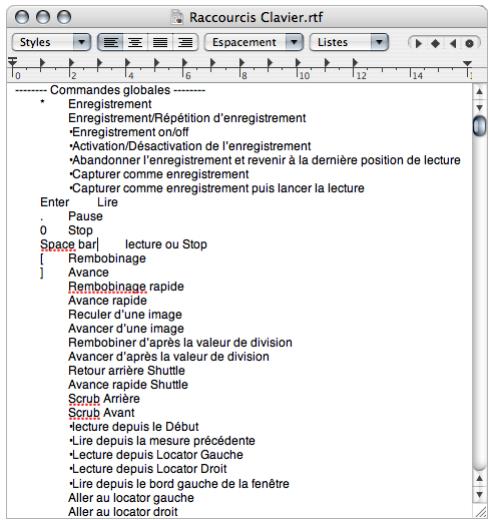Click the 'Scrub Arrière' line
This screenshot has height=520, width=490.
pos(104,399)
